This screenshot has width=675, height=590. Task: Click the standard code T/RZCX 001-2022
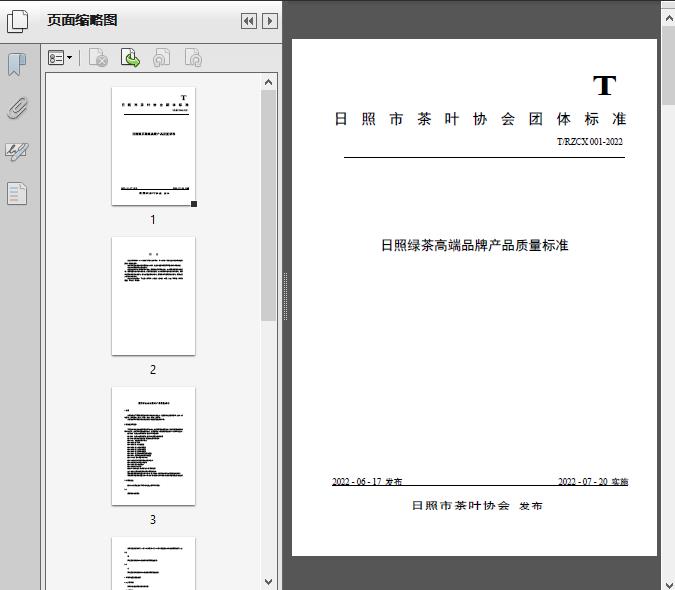[590, 142]
